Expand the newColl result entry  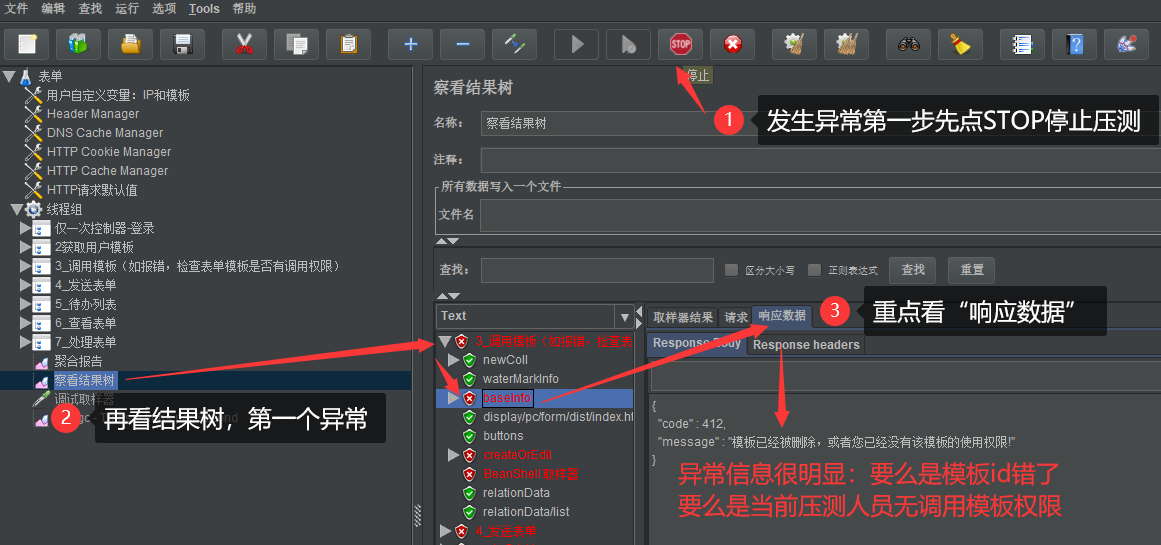pos(454,360)
